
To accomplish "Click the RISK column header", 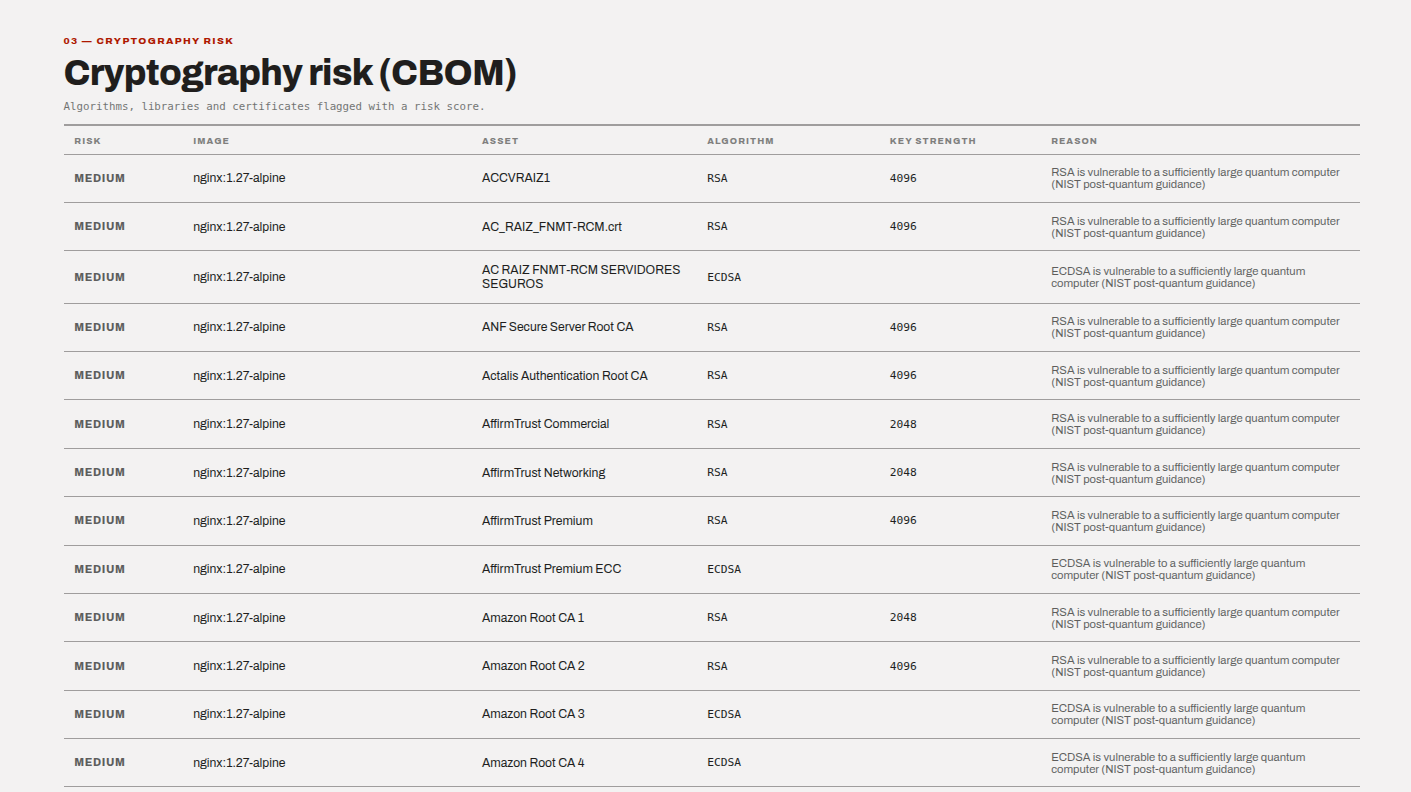I will 88,141.
